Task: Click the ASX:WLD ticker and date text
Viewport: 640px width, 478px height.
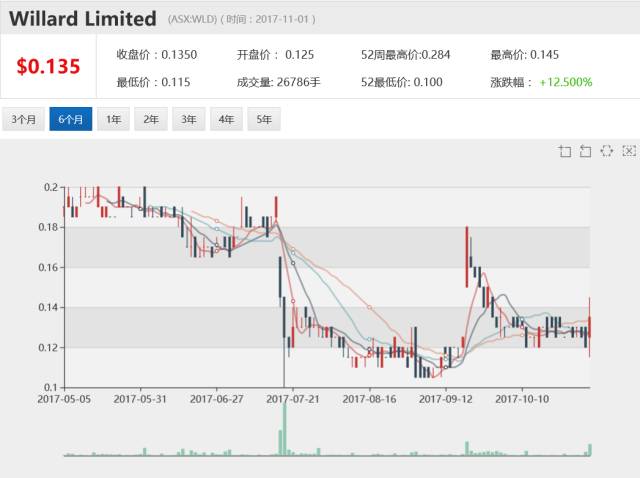Action: point(242,19)
